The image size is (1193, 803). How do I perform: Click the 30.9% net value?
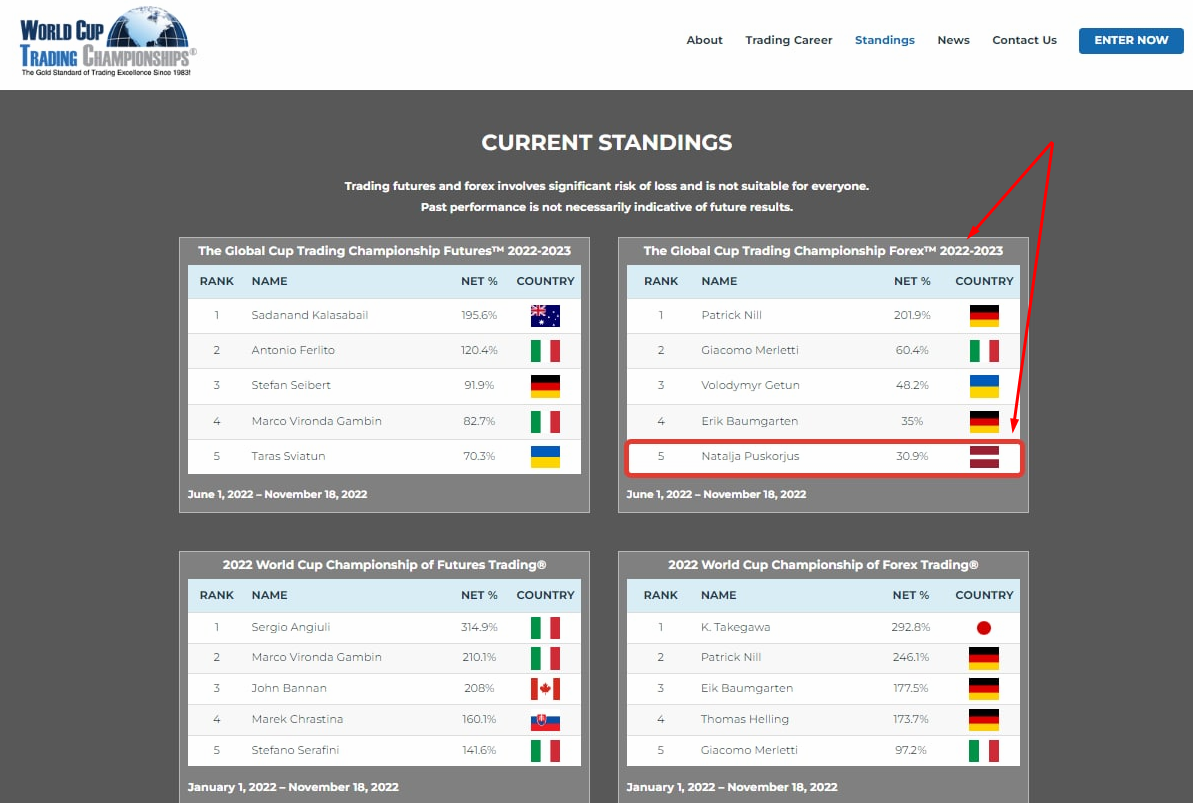pyautogui.click(x=911, y=456)
